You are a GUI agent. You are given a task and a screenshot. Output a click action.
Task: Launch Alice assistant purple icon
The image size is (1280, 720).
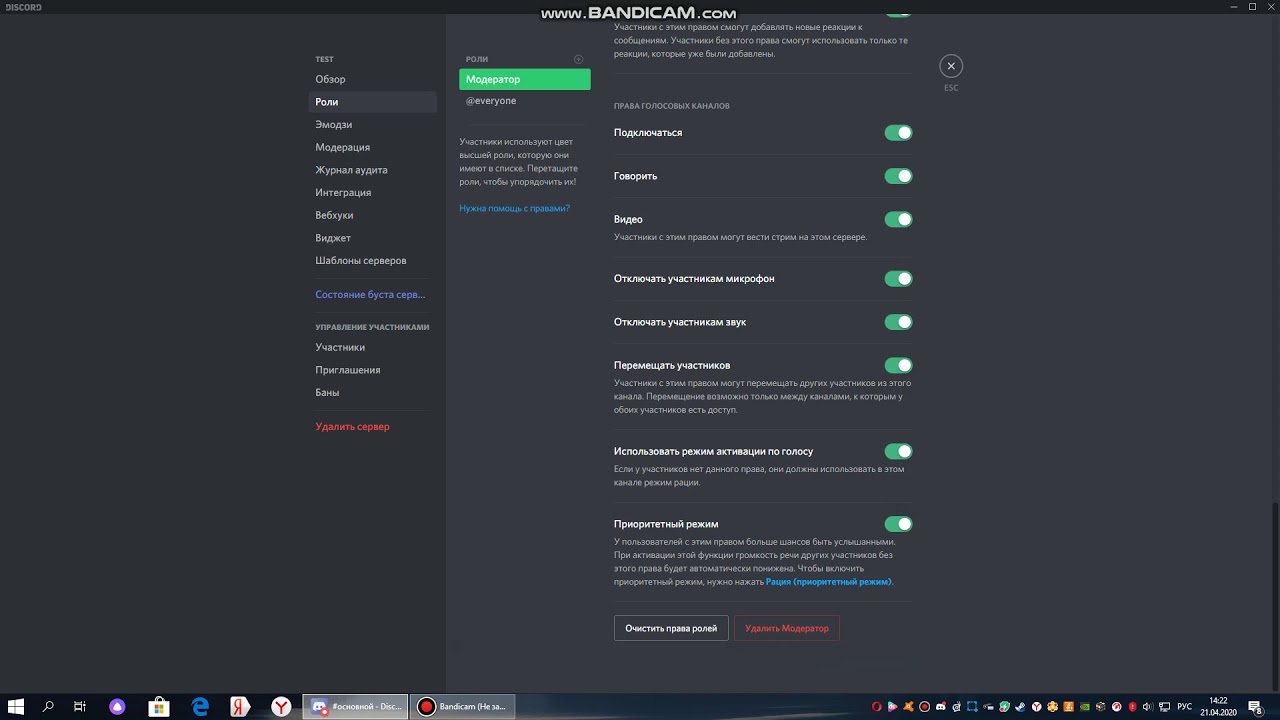coord(118,707)
